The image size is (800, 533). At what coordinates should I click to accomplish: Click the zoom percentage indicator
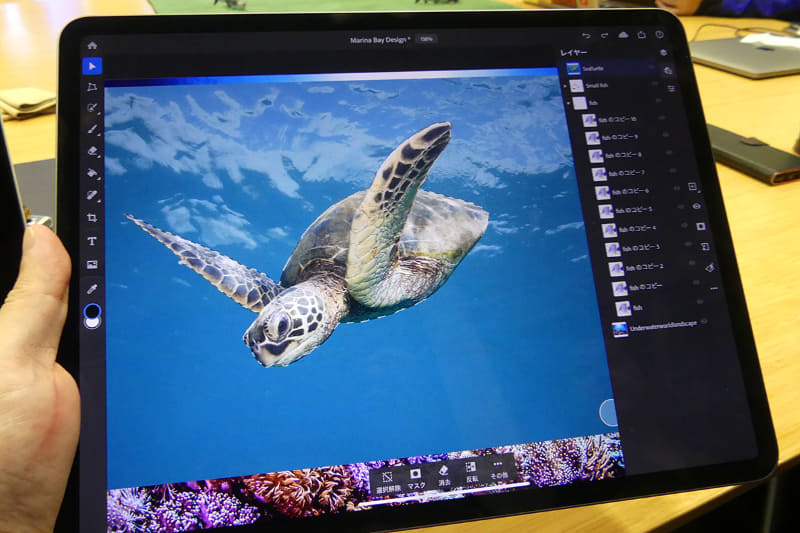[x=426, y=39]
